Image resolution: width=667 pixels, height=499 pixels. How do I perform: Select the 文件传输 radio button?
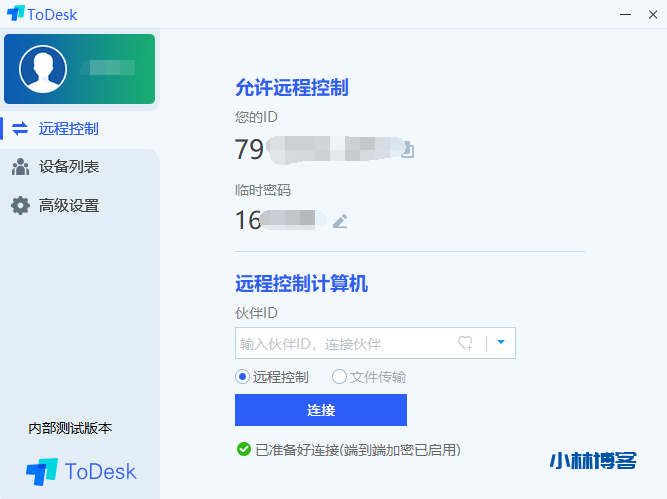(x=339, y=377)
